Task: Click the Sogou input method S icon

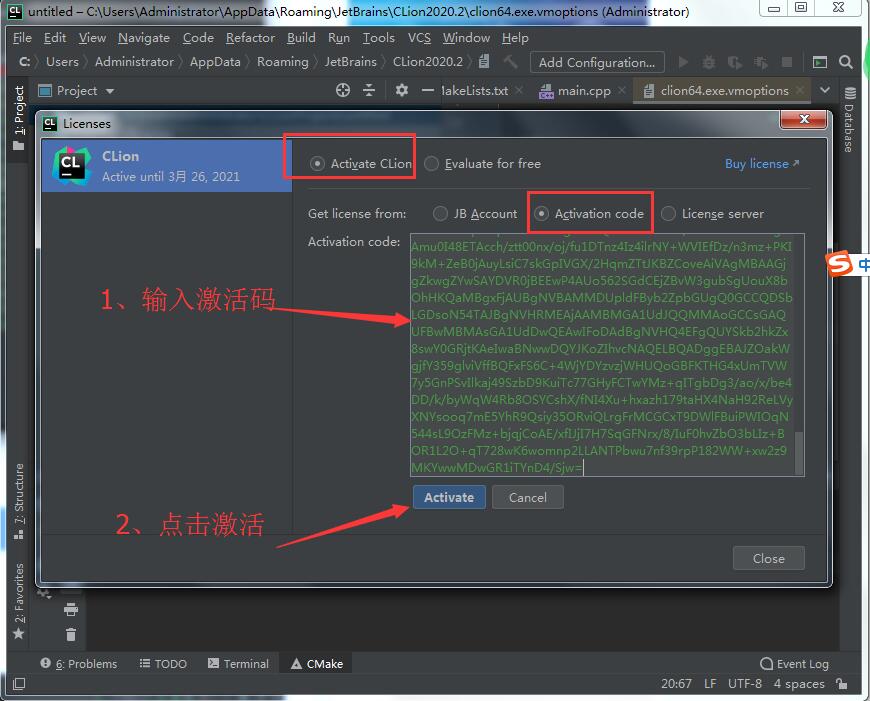Action: pyautogui.click(x=839, y=263)
